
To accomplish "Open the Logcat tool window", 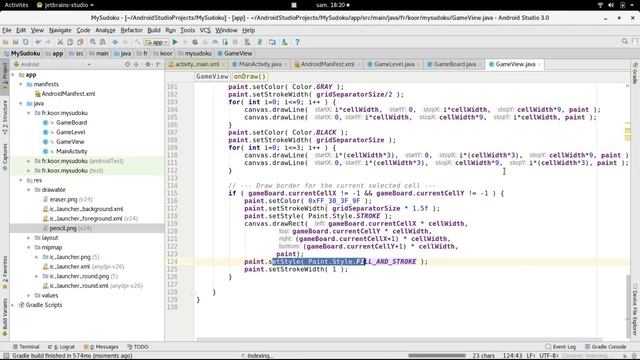I will click(61, 347).
